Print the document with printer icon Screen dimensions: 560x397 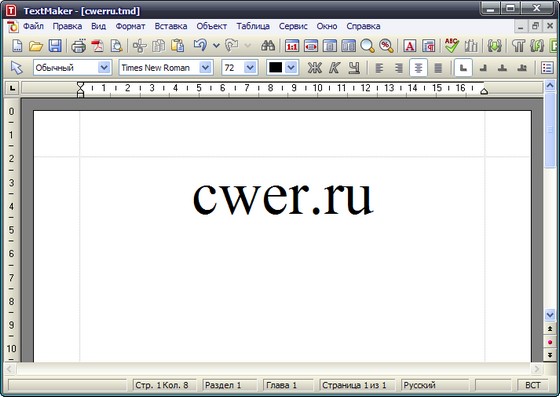click(x=79, y=46)
